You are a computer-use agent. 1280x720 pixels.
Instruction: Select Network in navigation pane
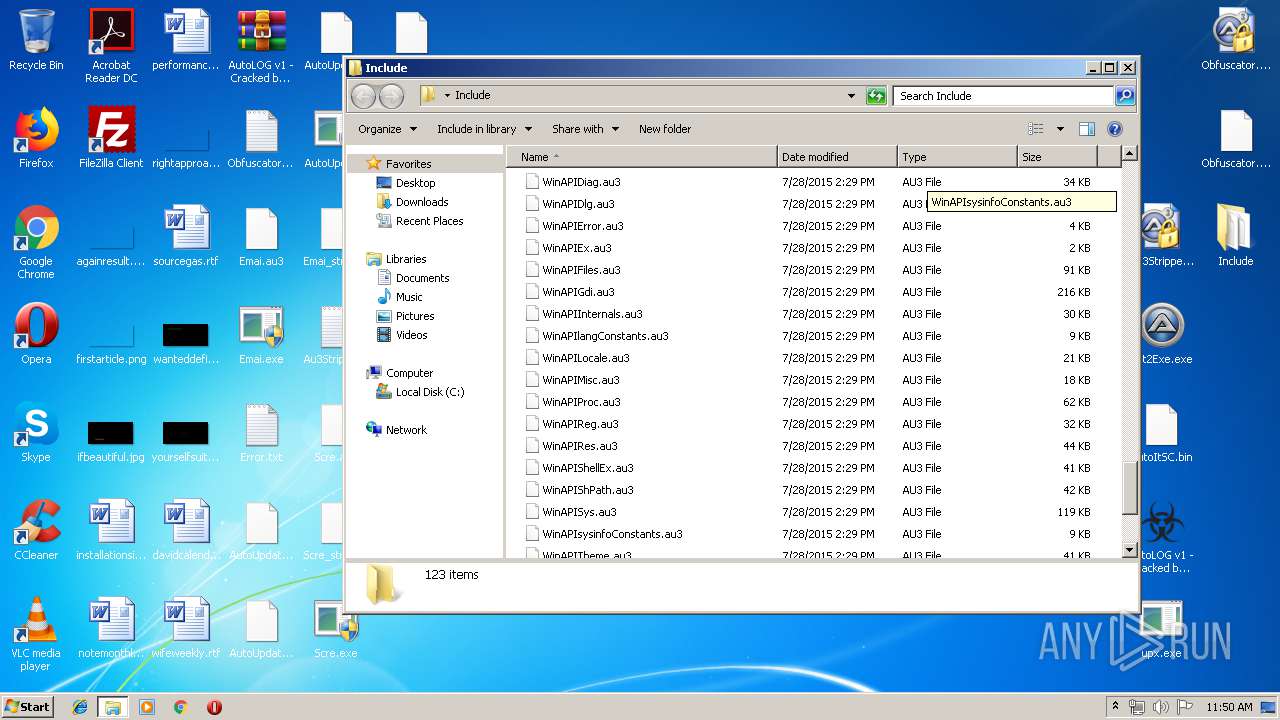406,430
